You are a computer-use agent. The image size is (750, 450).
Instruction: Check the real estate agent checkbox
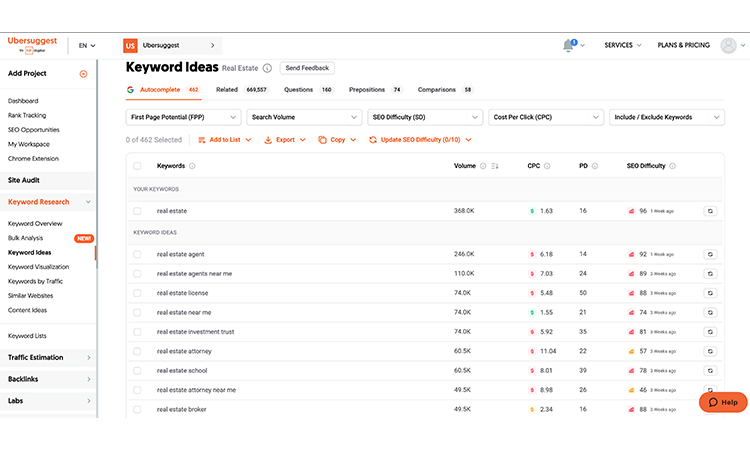[x=137, y=254]
